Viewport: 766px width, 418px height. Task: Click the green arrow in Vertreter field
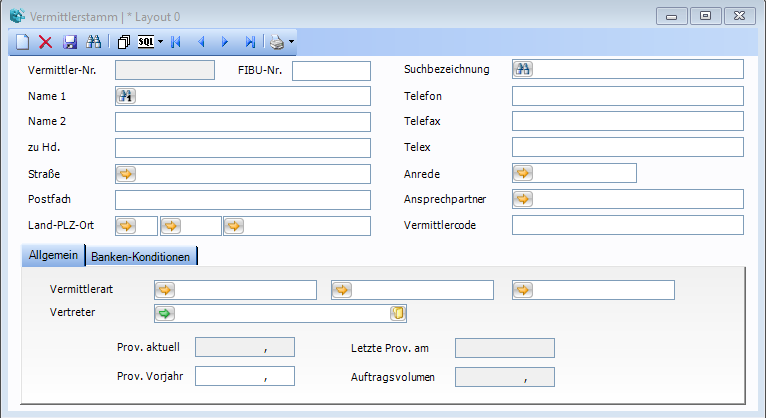165,314
